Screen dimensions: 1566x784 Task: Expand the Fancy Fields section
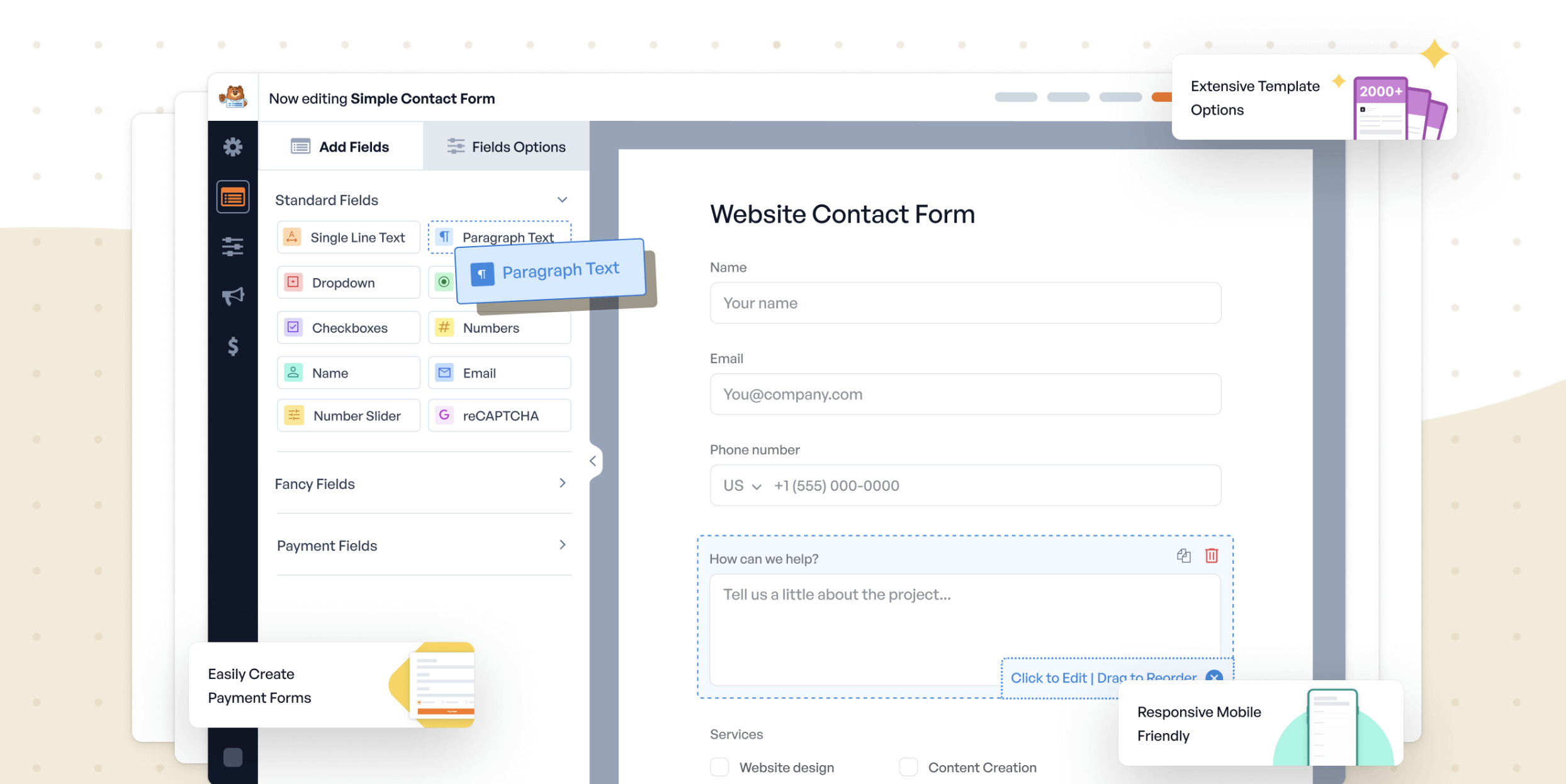(562, 483)
